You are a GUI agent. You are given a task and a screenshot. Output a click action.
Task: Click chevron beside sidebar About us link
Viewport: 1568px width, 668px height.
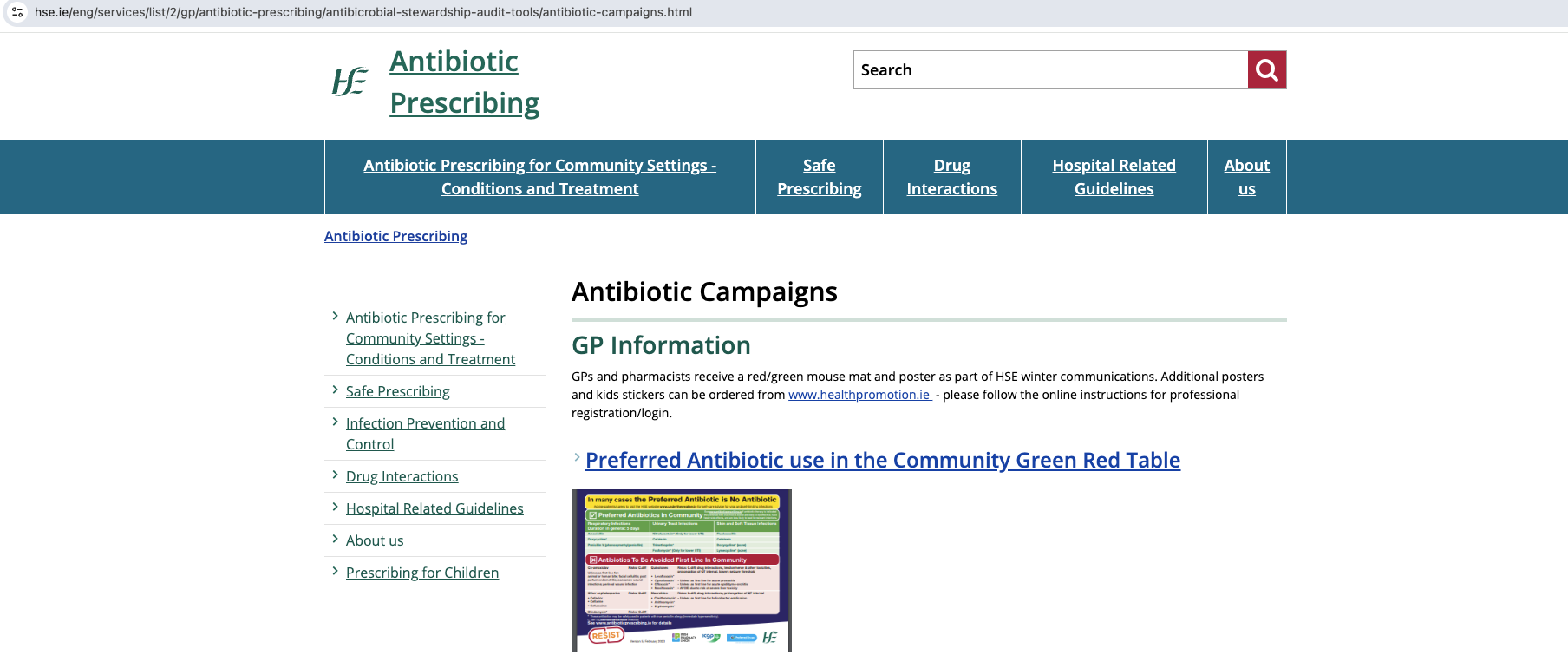335,540
